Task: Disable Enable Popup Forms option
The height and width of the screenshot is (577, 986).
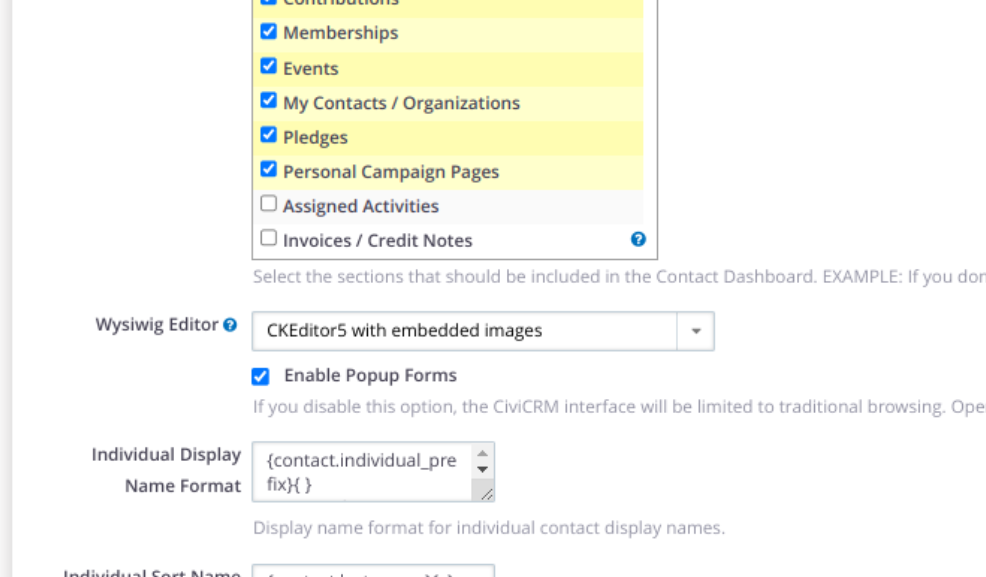Action: click(x=261, y=377)
